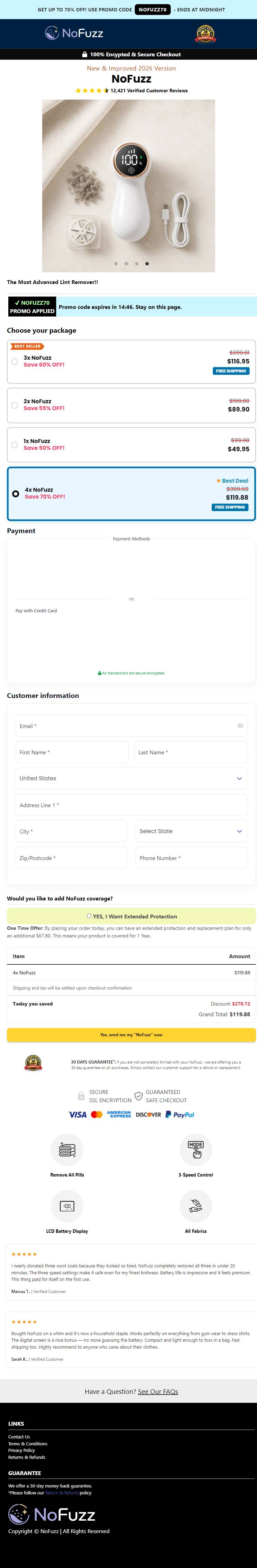Select the last product image carousel dot

coord(147,264)
